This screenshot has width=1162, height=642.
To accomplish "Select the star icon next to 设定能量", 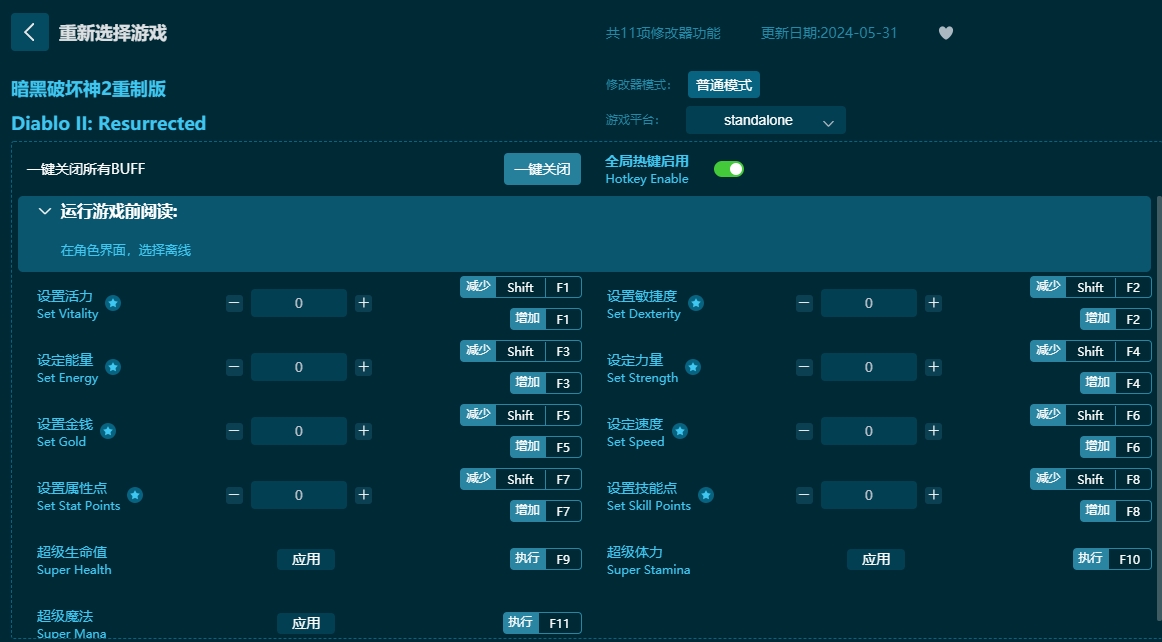I will (113, 369).
